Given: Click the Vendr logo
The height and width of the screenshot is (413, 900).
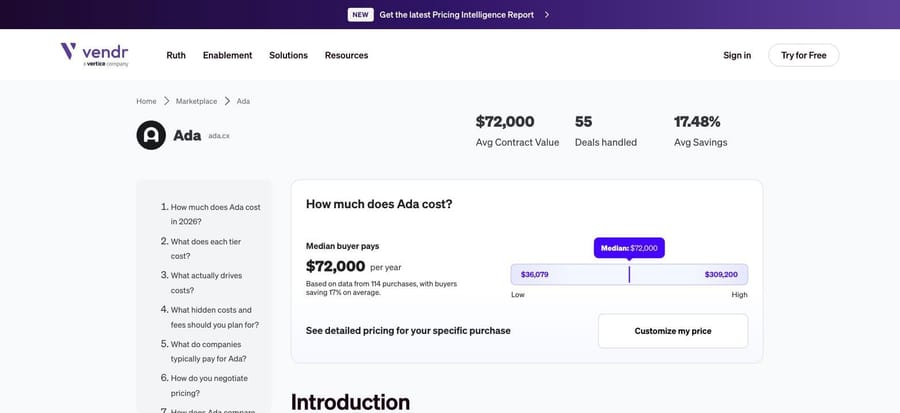Looking at the screenshot, I should point(95,54).
